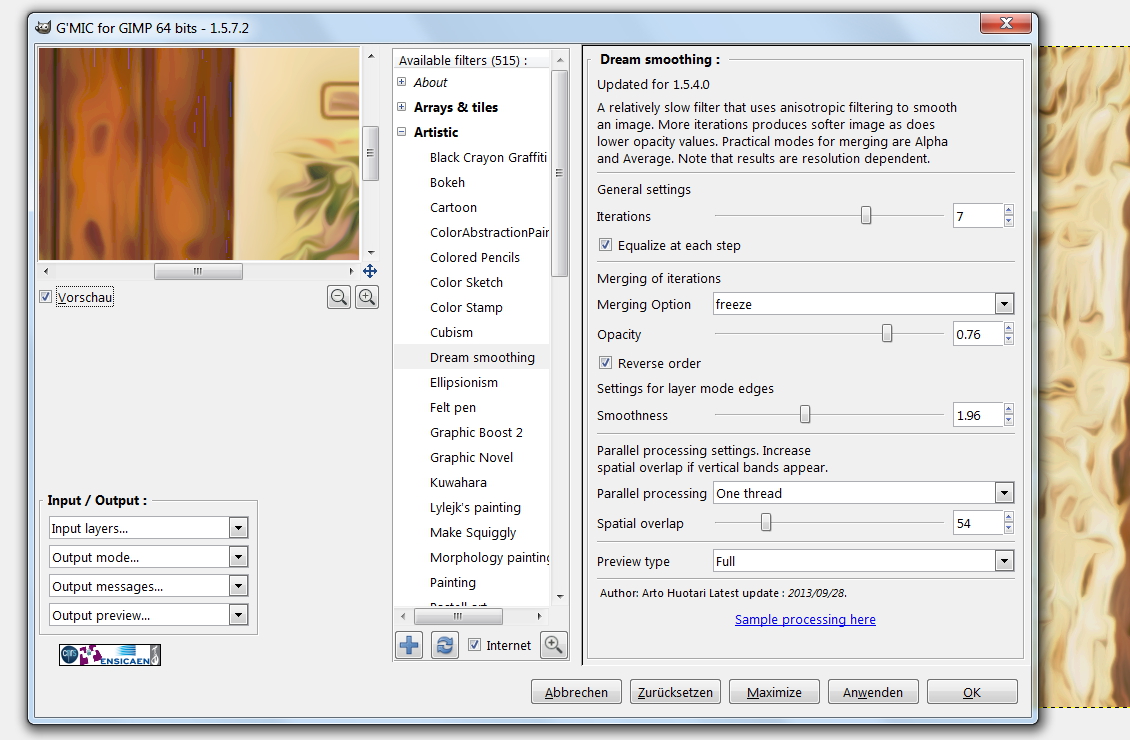Select the Felt pen filter

pos(453,407)
